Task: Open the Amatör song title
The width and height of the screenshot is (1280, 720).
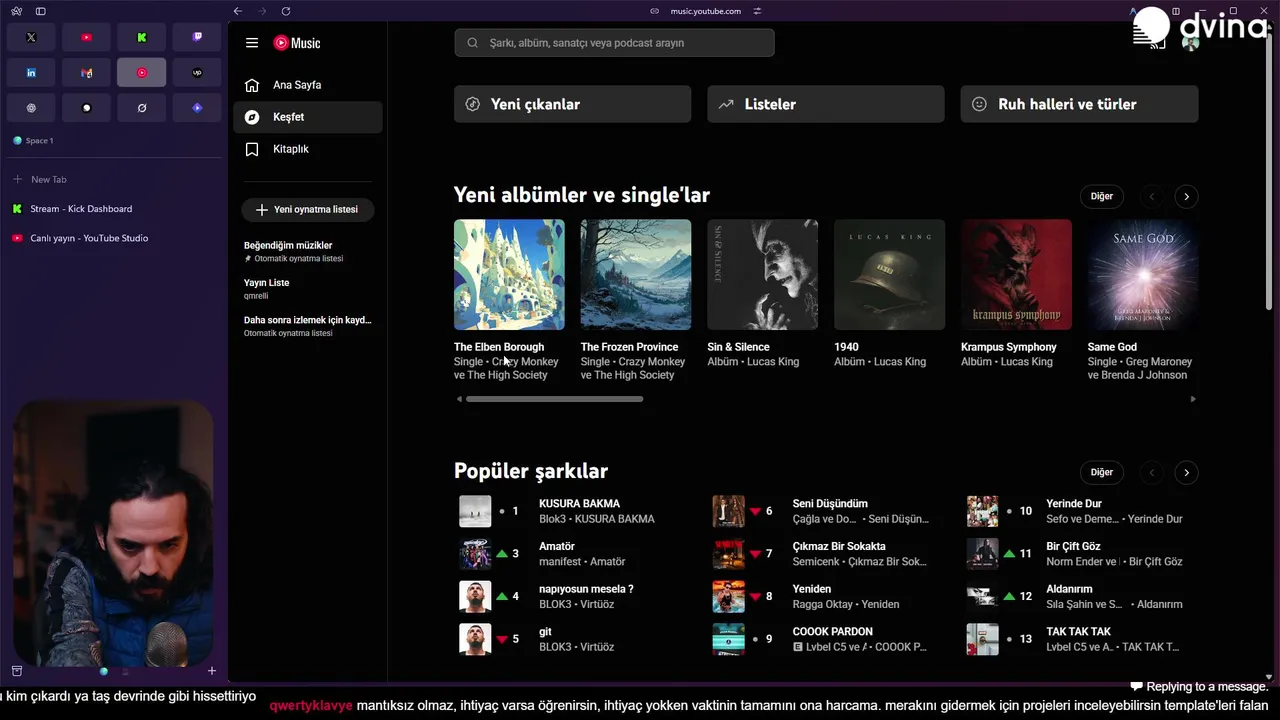Action: pyautogui.click(x=557, y=546)
